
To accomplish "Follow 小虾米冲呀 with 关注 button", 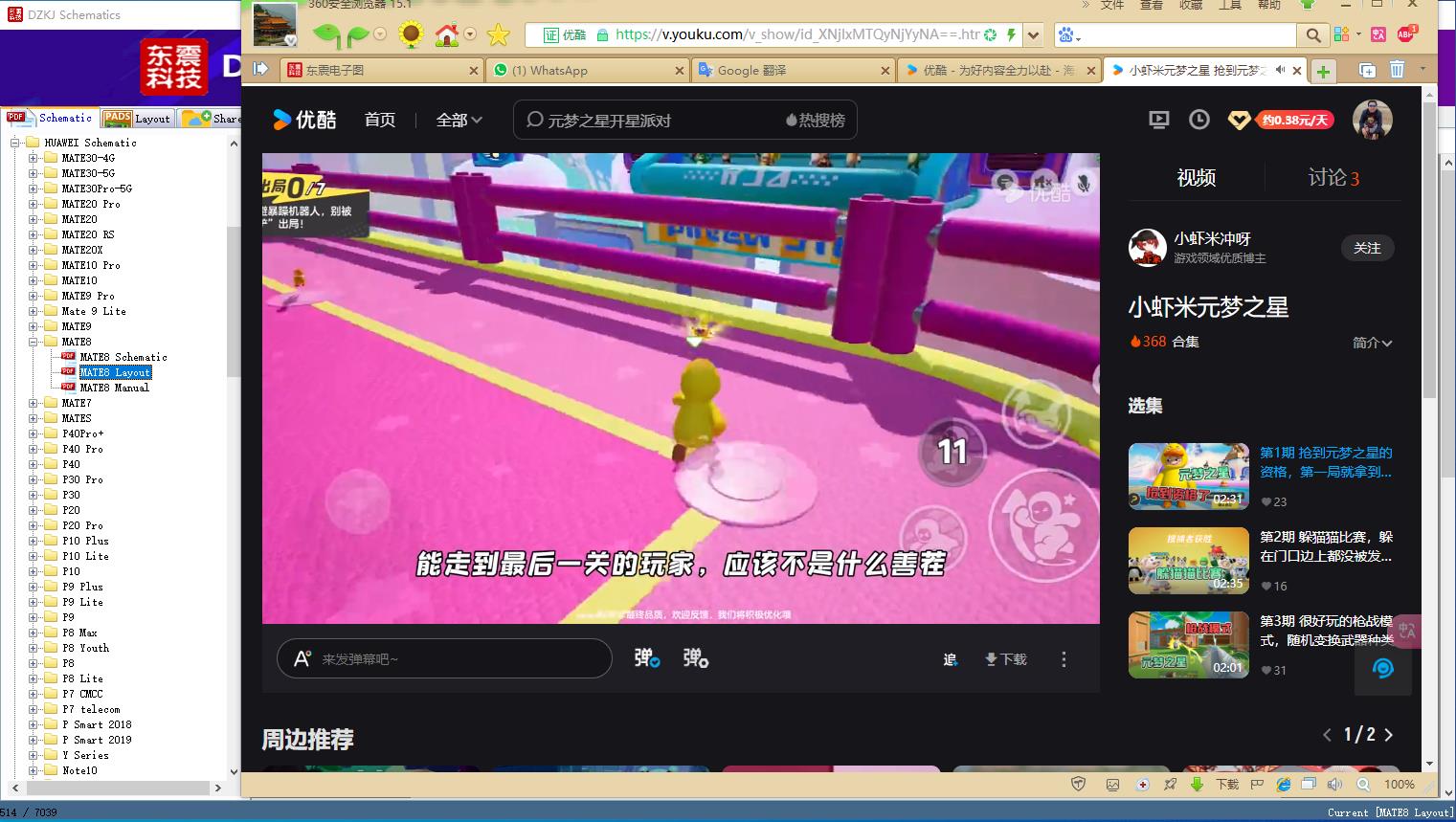I will 1367,248.
